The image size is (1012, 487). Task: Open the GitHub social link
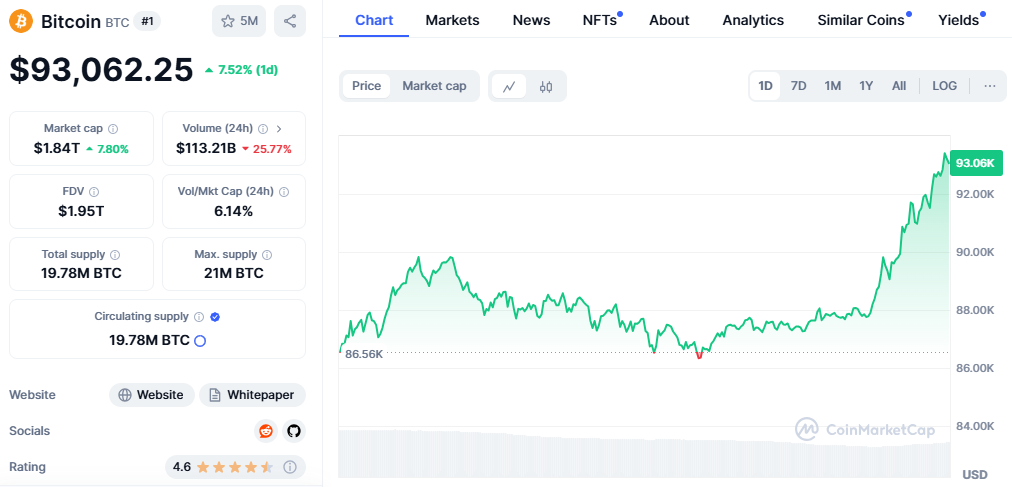tap(294, 431)
